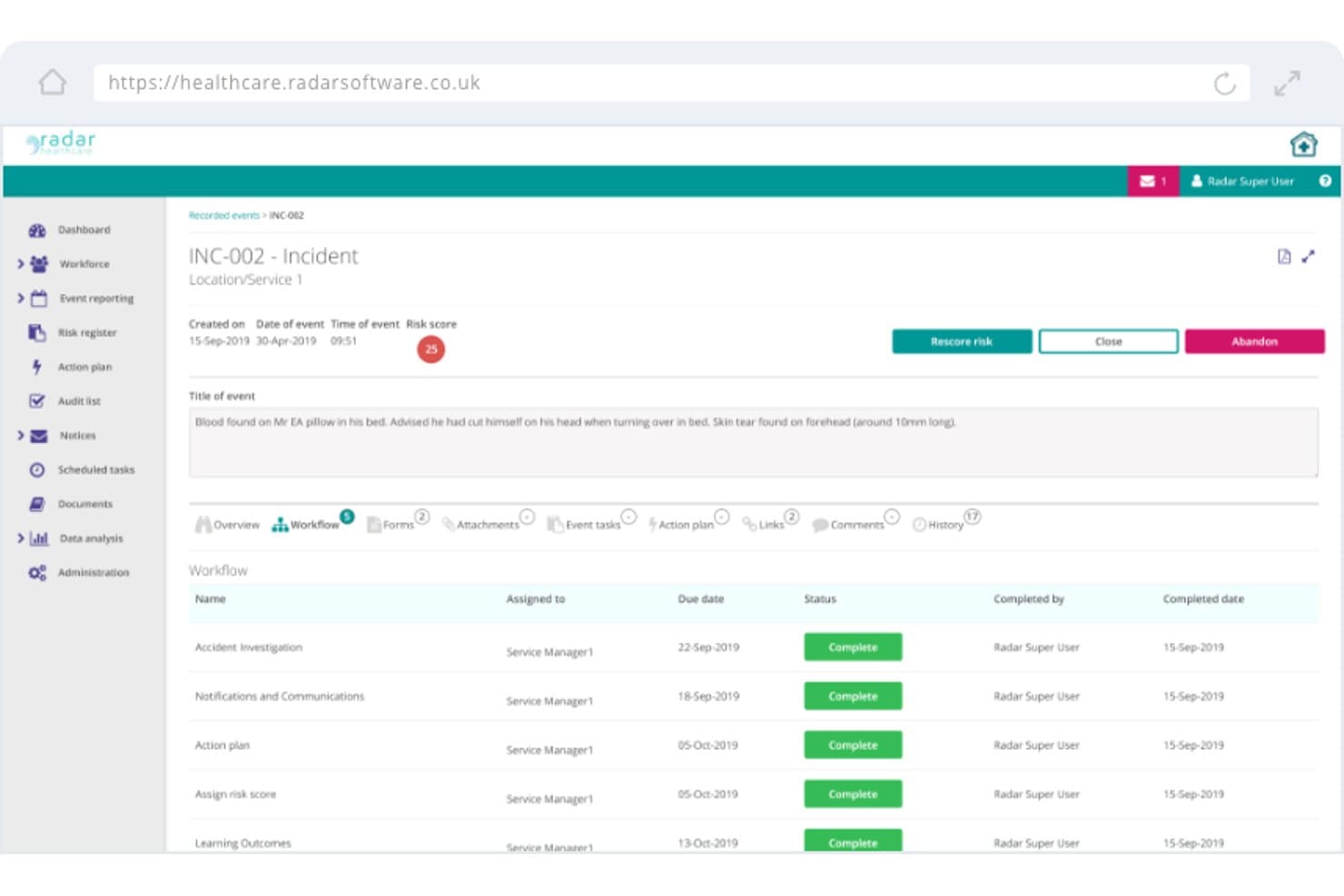This screenshot has height=896, width=1344.
Task: Click the Due date column header
Action: click(701, 599)
